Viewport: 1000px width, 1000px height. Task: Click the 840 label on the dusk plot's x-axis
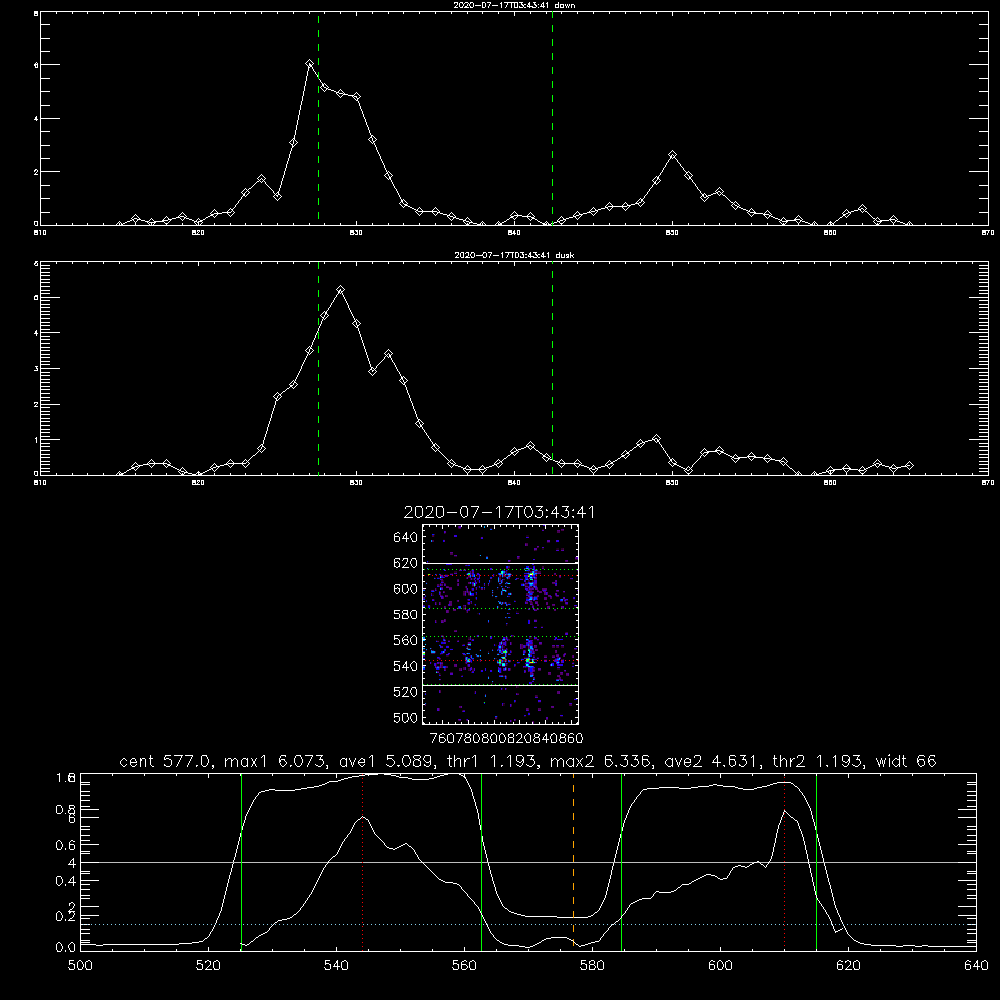click(514, 483)
